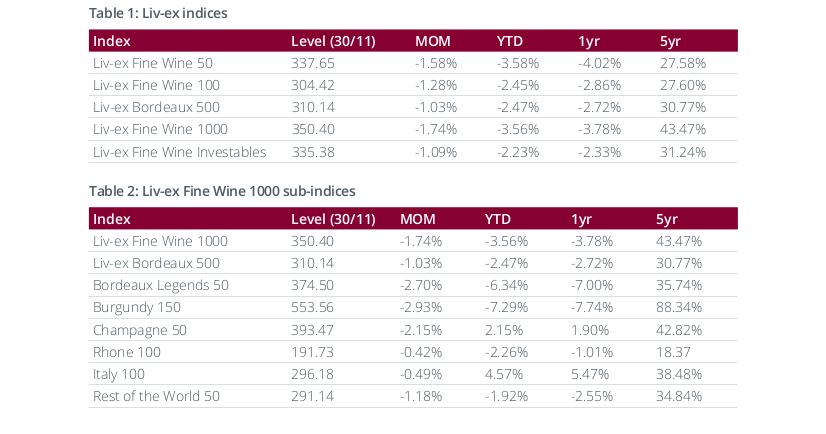Click the 88.34% five-year value
The width and height of the screenshot is (826, 434).
tap(679, 307)
